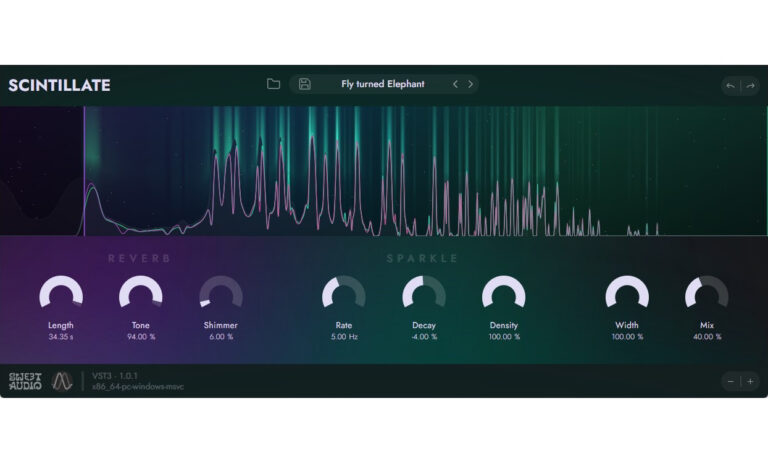Image resolution: width=768 pixels, height=461 pixels.
Task: Click the 34.35 s length value
Action: [x=61, y=337]
